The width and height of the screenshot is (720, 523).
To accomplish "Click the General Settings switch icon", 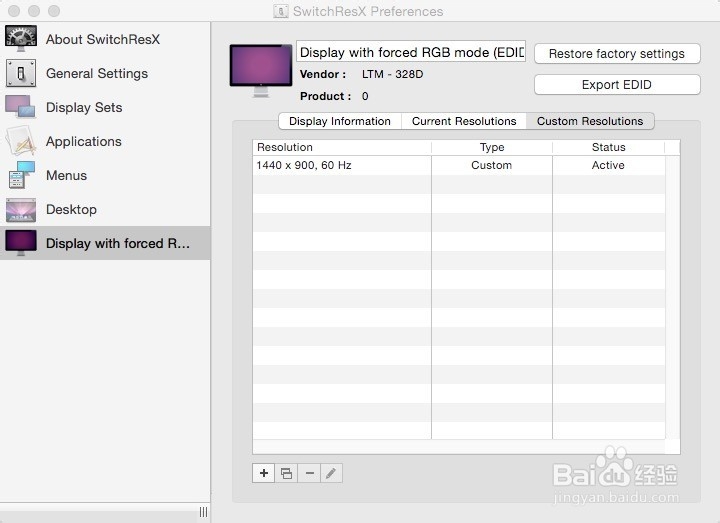I will click(21, 73).
